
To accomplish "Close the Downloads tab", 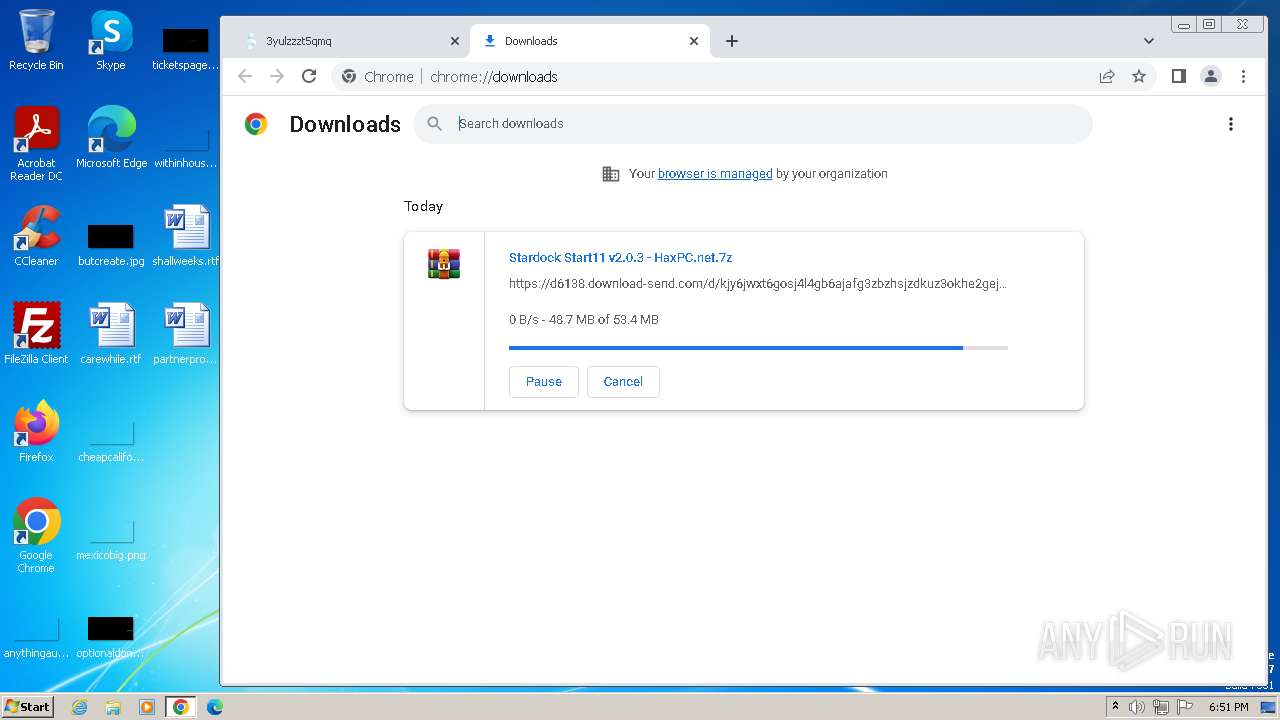I will pyautogui.click(x=694, y=41).
